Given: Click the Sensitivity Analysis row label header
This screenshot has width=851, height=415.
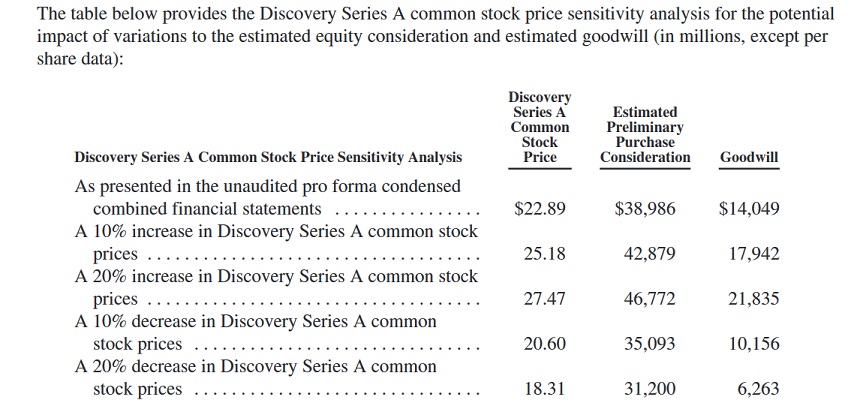Looking at the screenshot, I should pyautogui.click(x=269, y=158).
